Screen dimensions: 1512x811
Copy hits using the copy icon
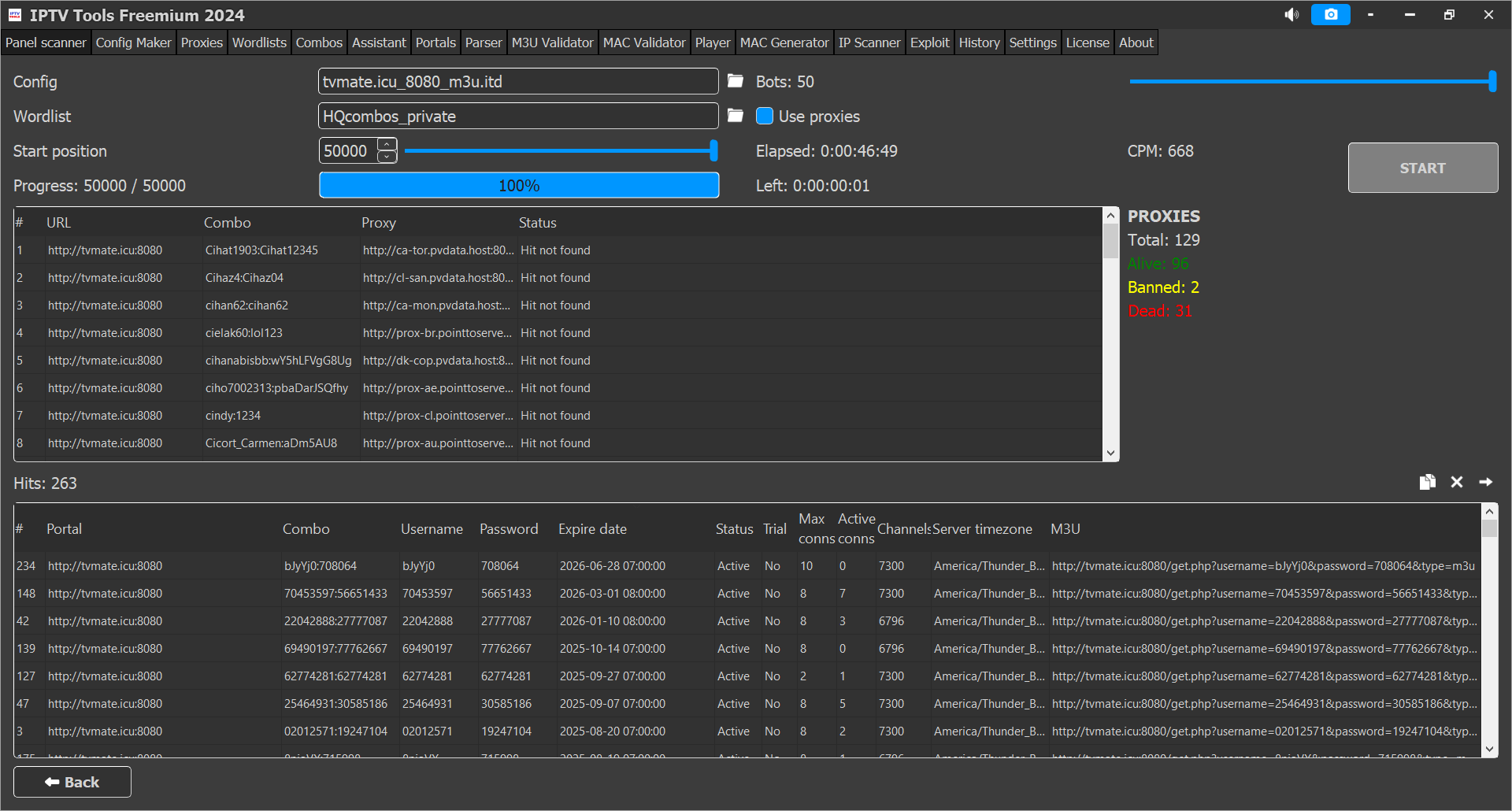coord(1427,482)
